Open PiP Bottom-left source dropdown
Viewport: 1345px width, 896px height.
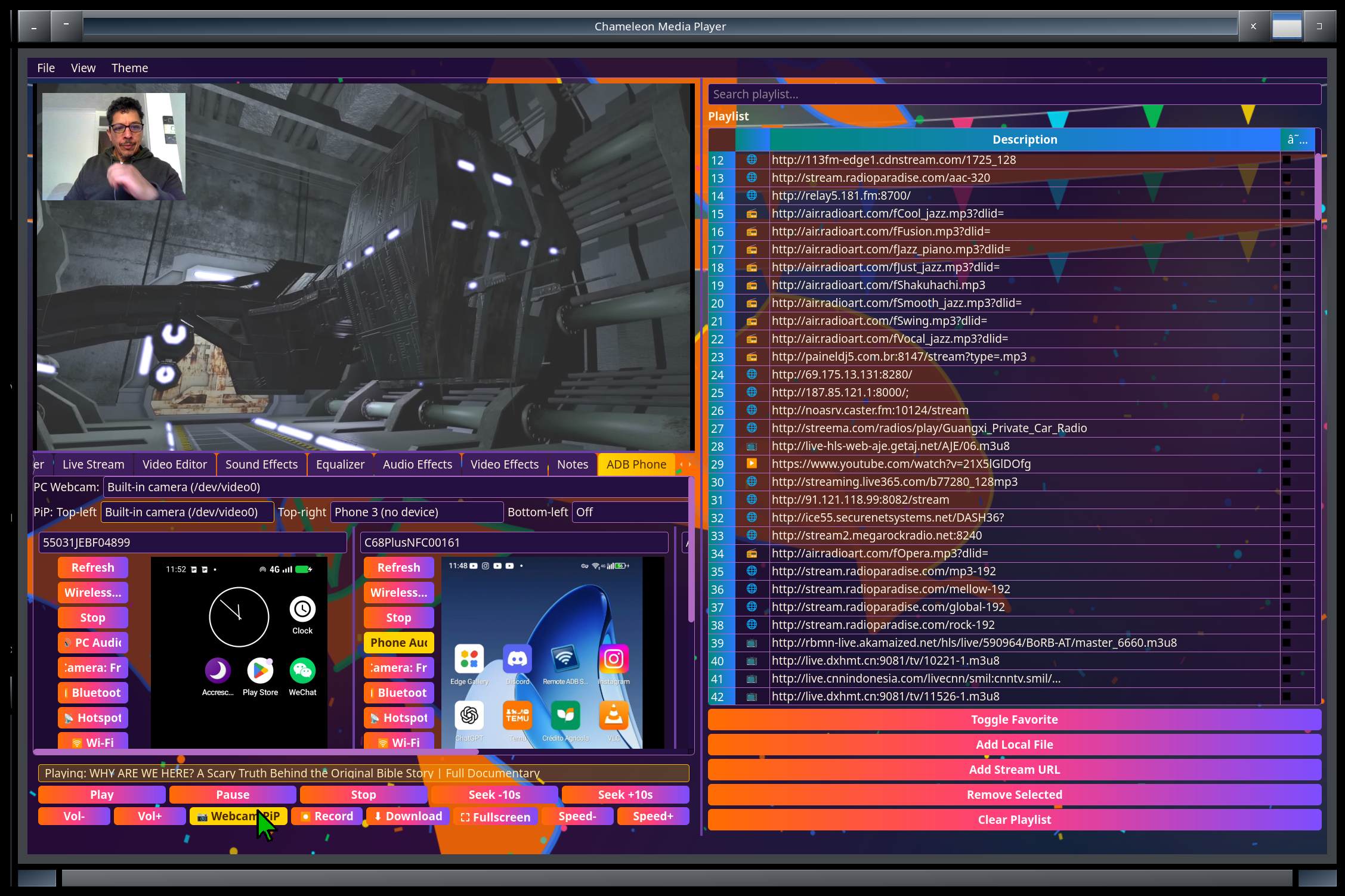coord(630,512)
